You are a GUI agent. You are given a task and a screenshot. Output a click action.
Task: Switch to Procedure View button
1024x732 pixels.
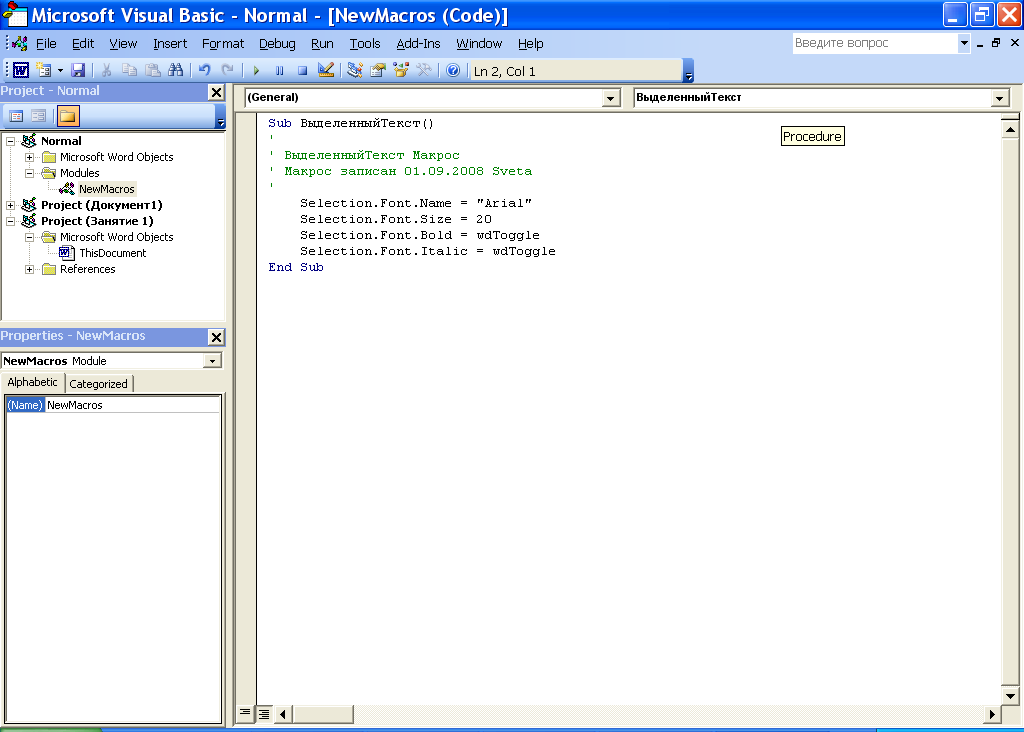click(x=244, y=712)
